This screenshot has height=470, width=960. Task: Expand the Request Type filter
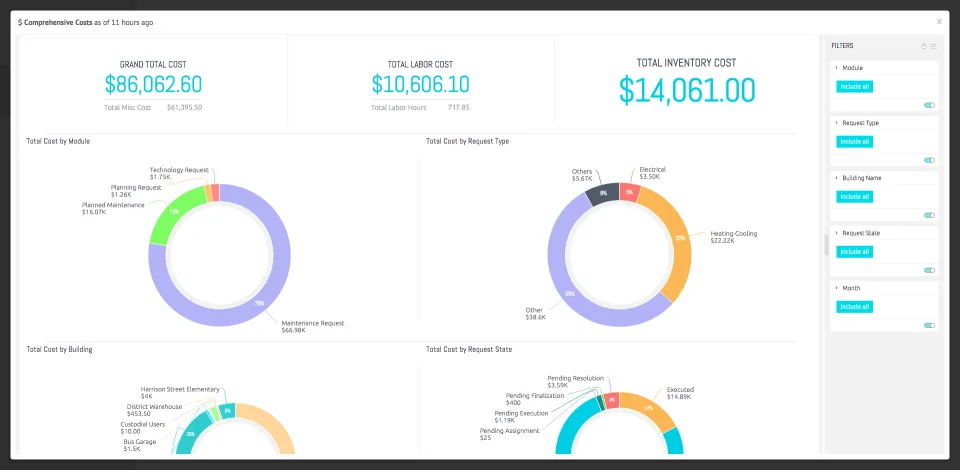tap(836, 123)
